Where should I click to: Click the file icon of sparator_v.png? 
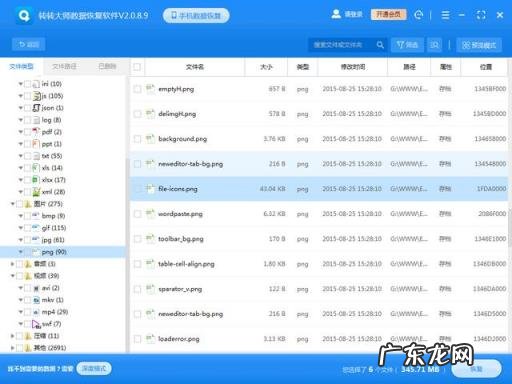[x=150, y=289]
